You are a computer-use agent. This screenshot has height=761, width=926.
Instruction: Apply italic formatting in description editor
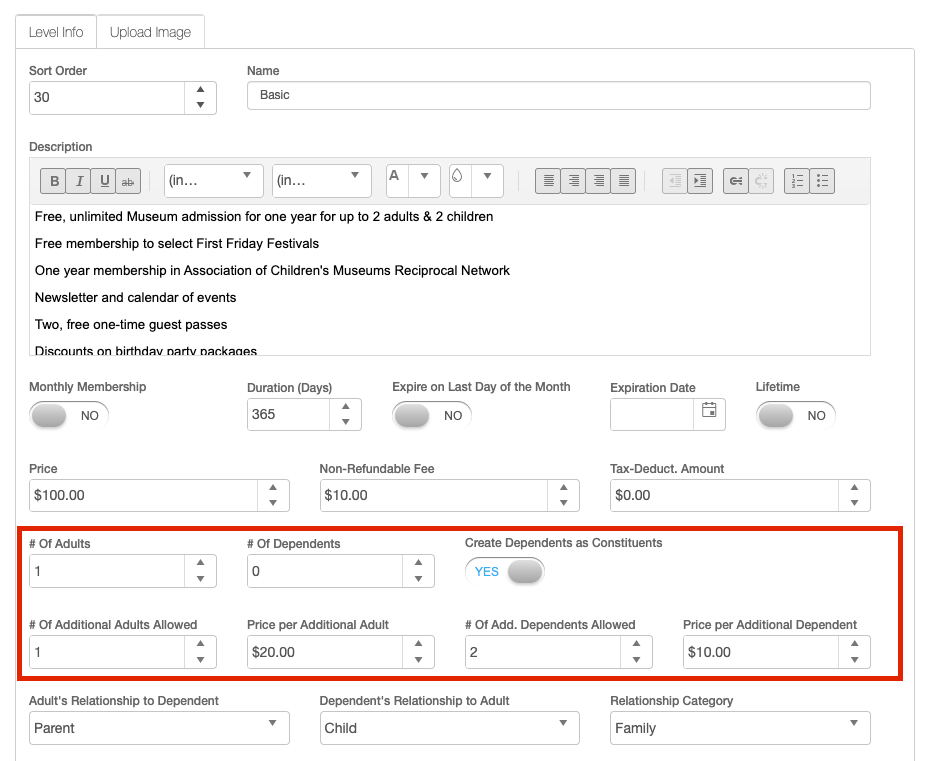click(79, 181)
